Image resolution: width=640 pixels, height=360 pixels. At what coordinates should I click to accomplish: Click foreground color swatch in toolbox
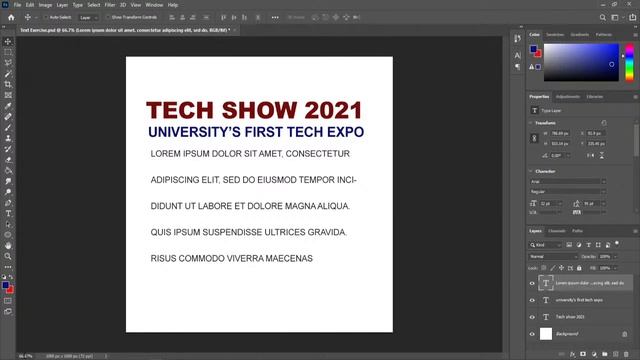tap(5, 285)
